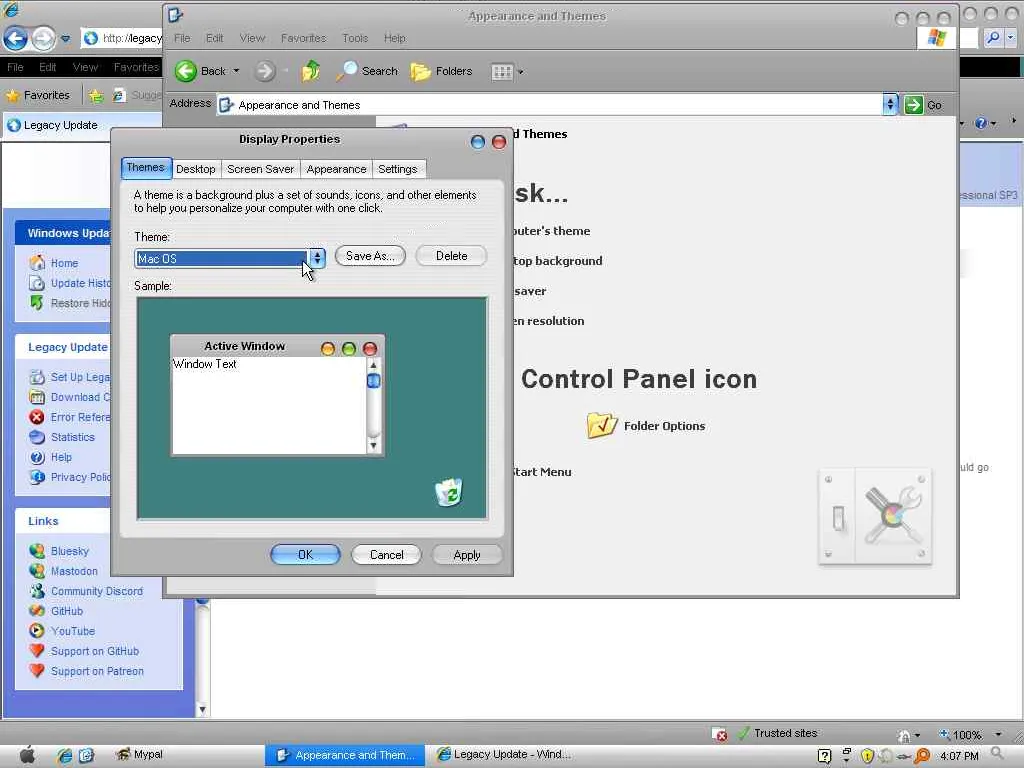Open the GitHub link in Links
This screenshot has height=768, width=1024.
(x=67, y=611)
